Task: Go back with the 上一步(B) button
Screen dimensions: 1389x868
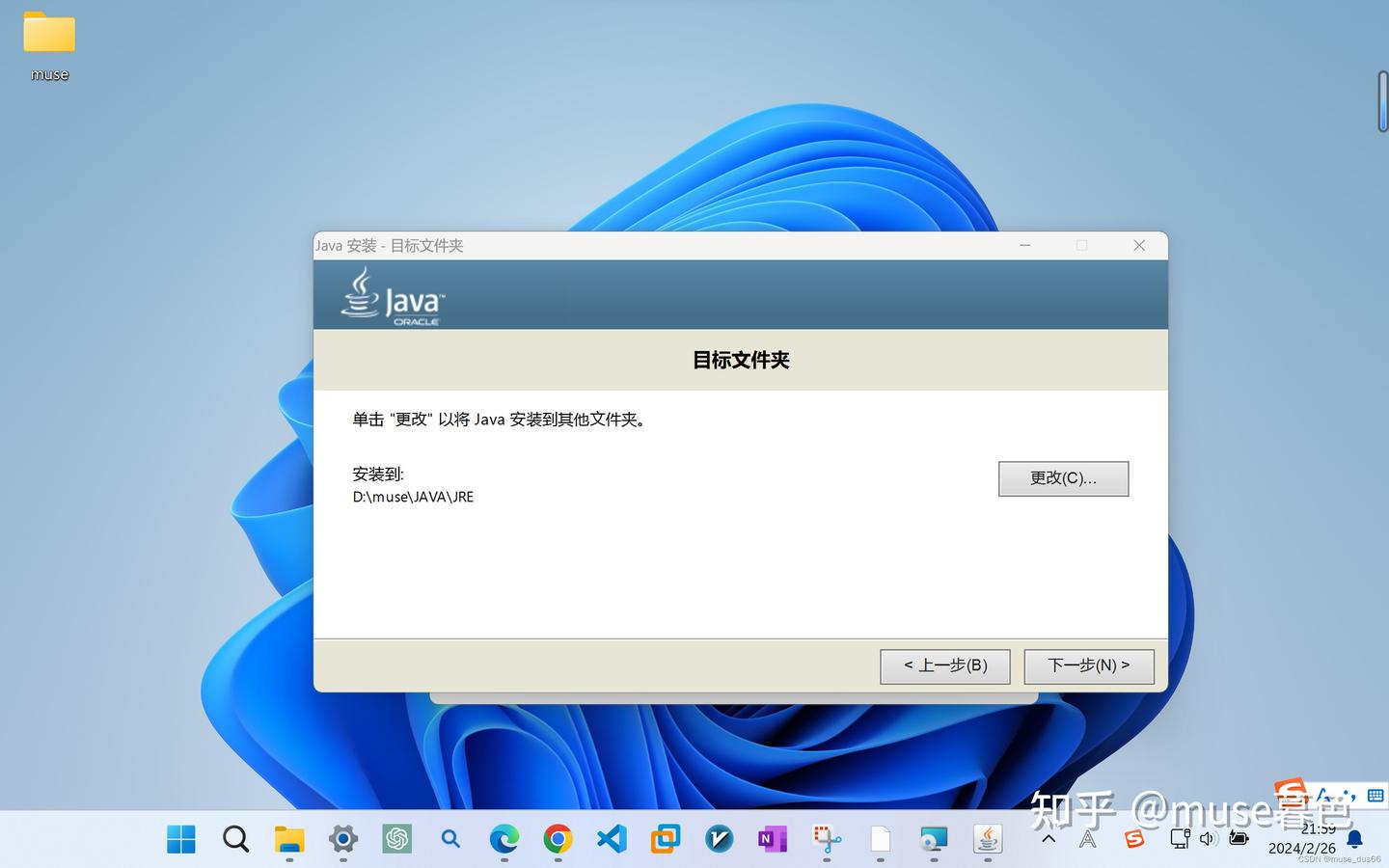Action: click(944, 665)
